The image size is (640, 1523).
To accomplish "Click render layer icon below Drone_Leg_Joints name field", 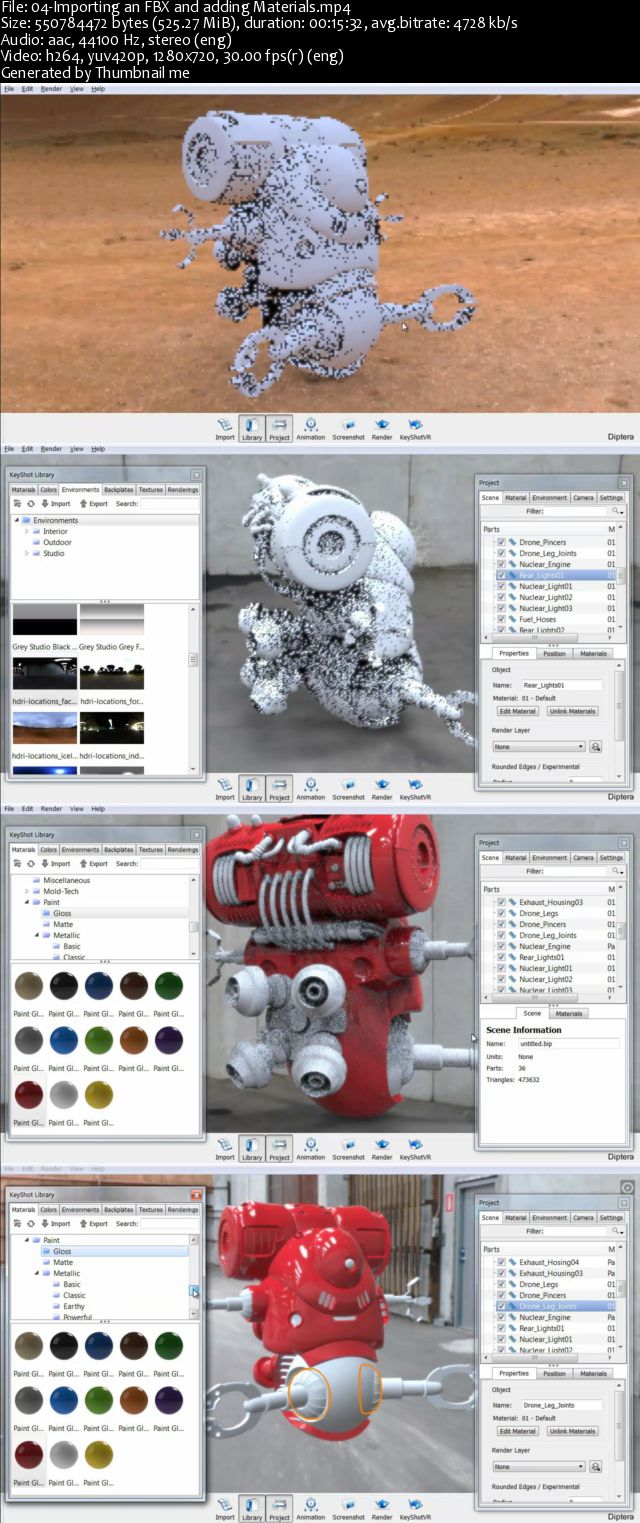I will (595, 1466).
